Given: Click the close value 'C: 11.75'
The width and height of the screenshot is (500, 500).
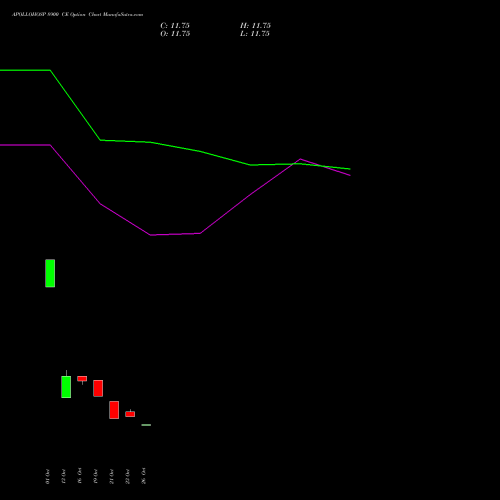Looking at the screenshot, I should [x=175, y=26].
